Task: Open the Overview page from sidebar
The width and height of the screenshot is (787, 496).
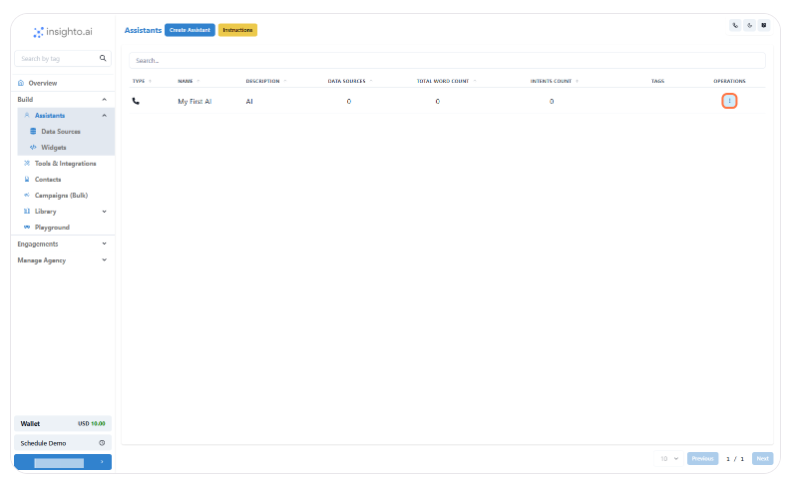Action: coord(43,83)
